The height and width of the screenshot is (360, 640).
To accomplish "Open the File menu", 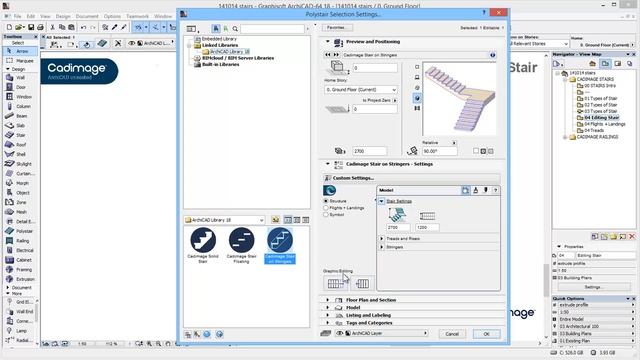I will [x=18, y=16].
